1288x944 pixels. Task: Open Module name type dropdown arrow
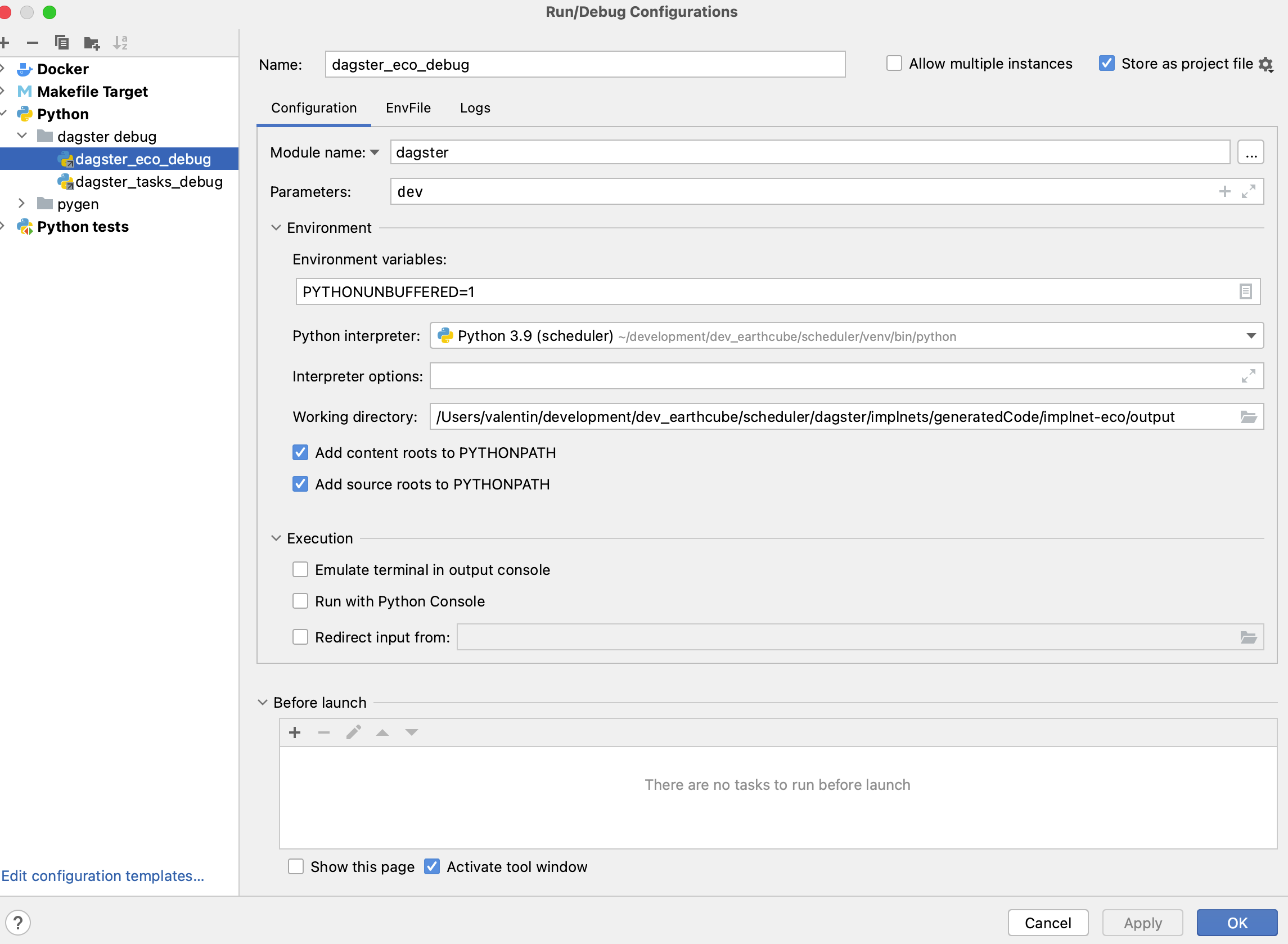pyautogui.click(x=375, y=152)
